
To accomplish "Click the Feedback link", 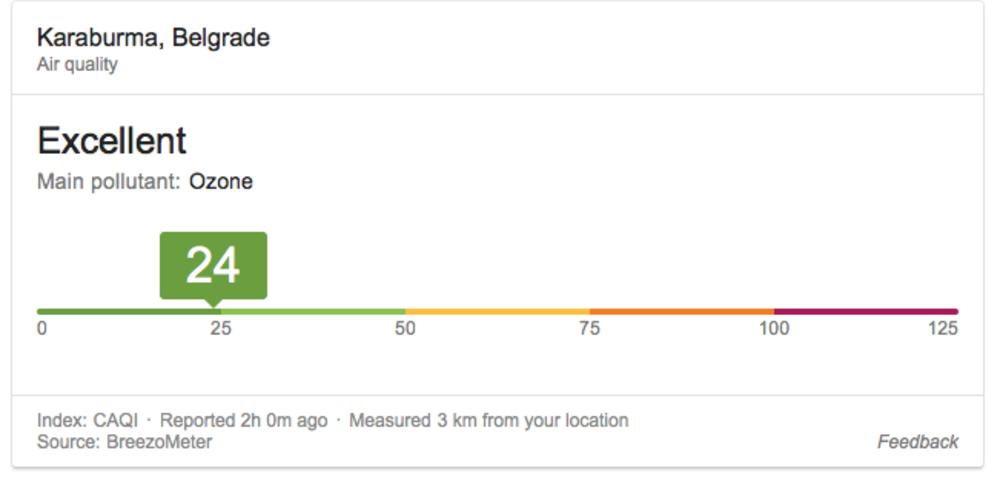I will pyautogui.click(x=917, y=441).
